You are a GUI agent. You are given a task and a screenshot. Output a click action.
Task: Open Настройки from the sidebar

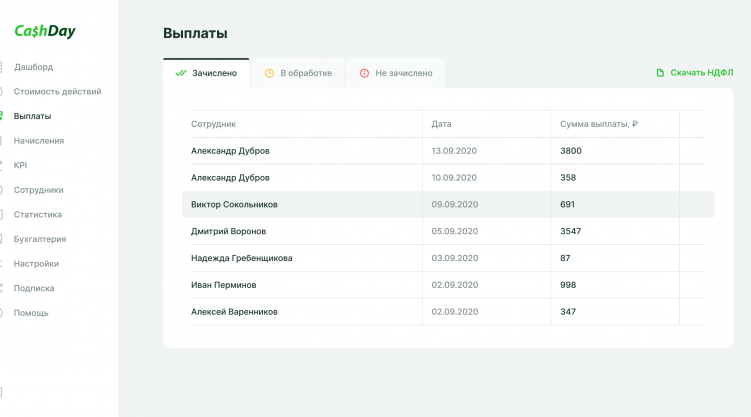36,264
